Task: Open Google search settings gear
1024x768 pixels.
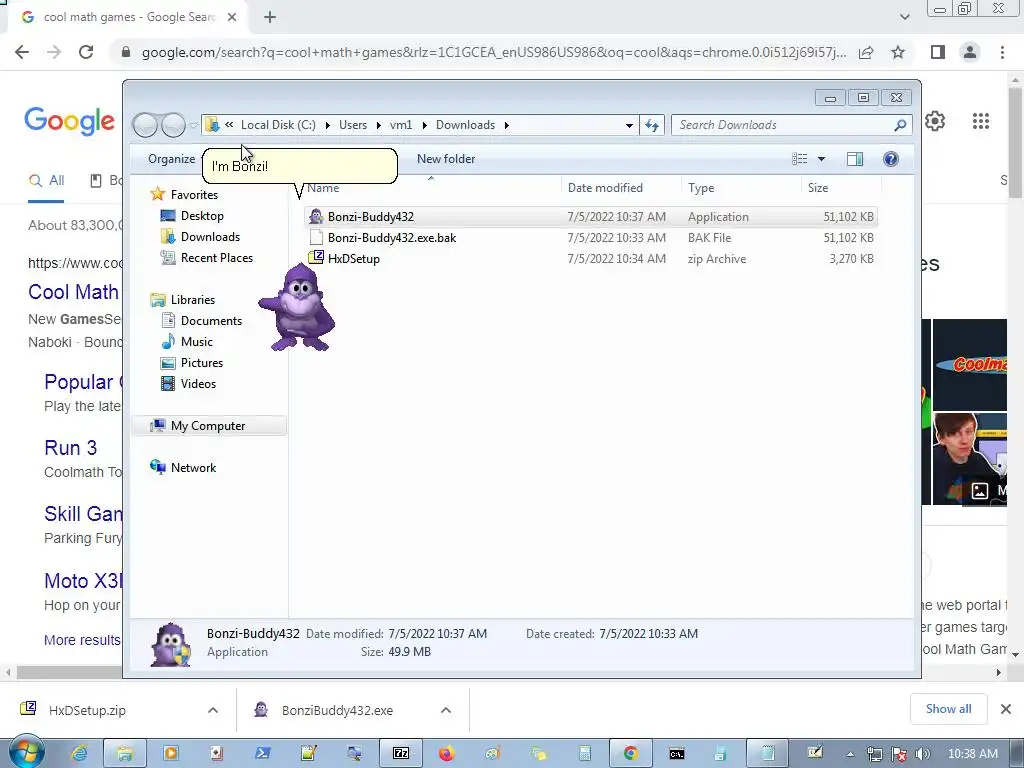Action: [935, 121]
